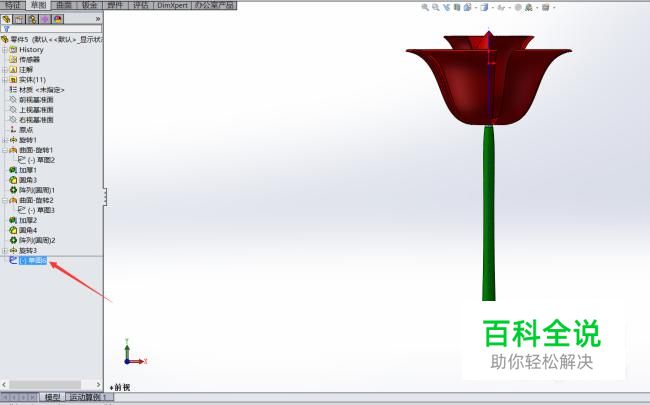
Task: Click View Settings monitor icon
Action: tap(546, 7)
